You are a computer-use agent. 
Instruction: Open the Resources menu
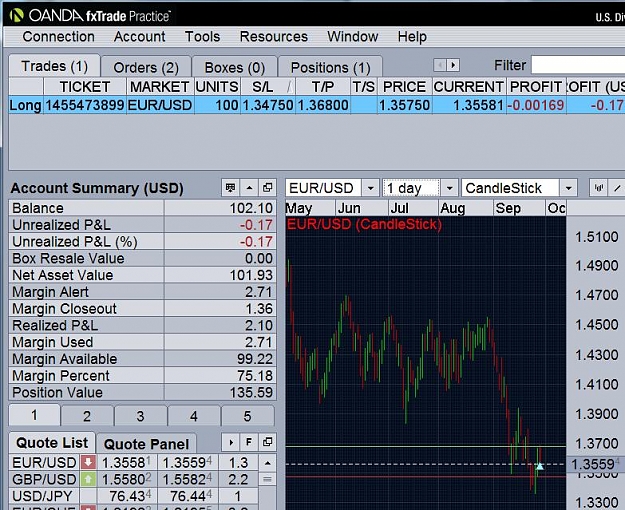point(274,37)
